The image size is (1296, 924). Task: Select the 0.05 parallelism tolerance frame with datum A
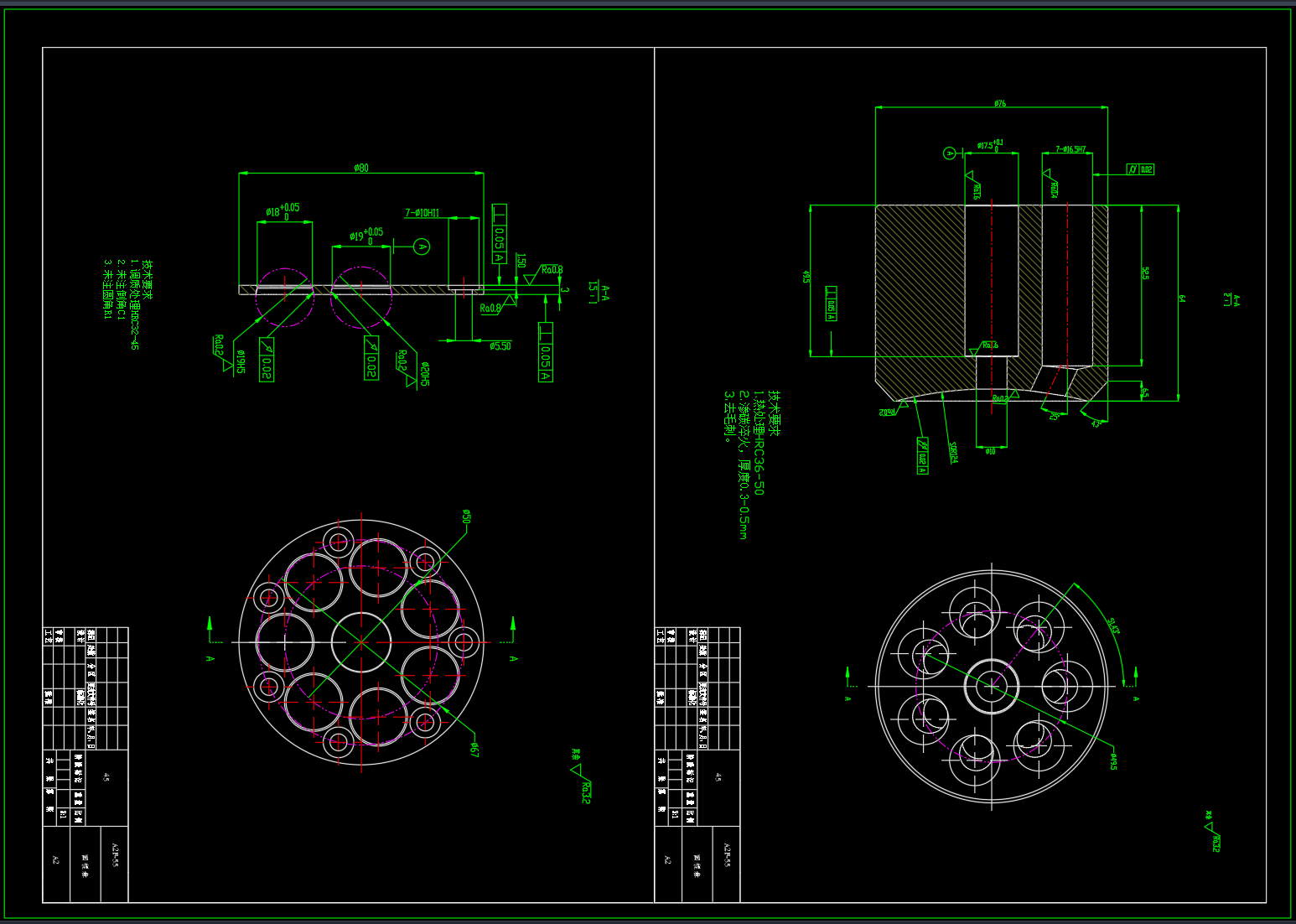pyautogui.click(x=499, y=233)
